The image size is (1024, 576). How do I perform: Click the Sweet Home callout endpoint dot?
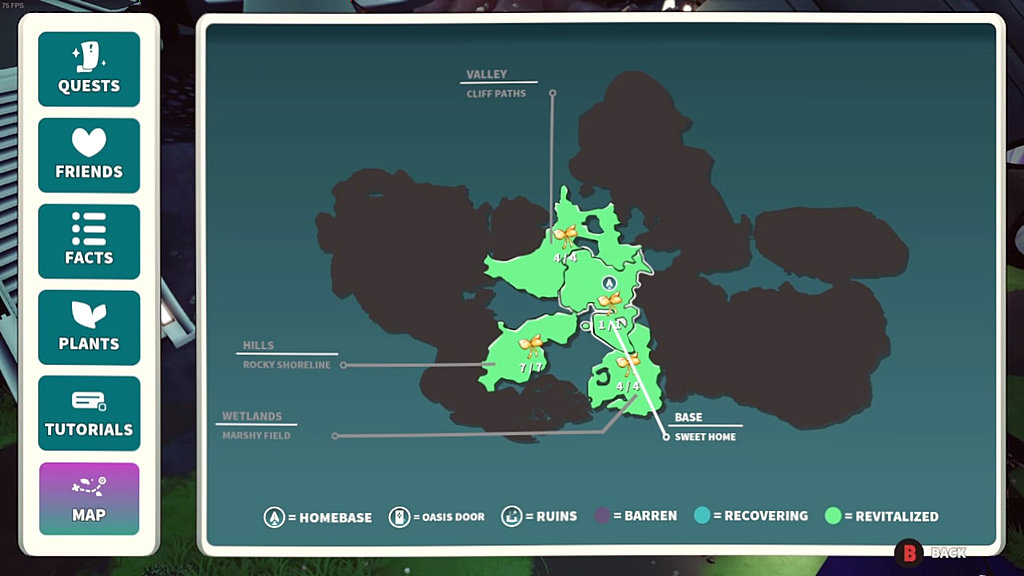(x=665, y=437)
